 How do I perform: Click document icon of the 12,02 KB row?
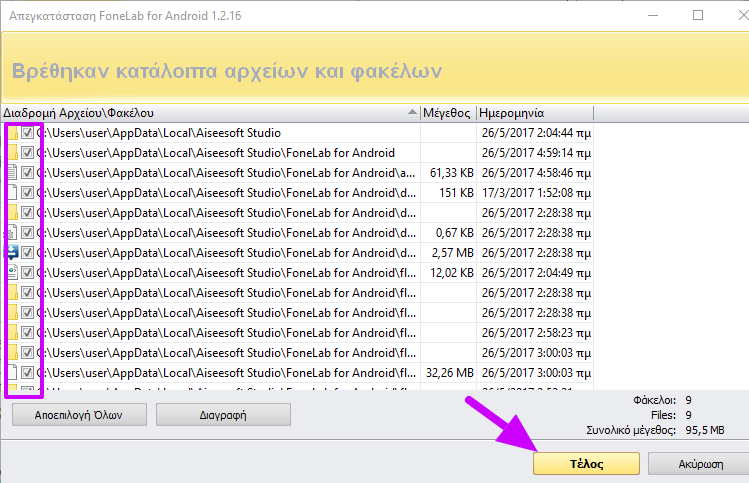click(x=13, y=273)
